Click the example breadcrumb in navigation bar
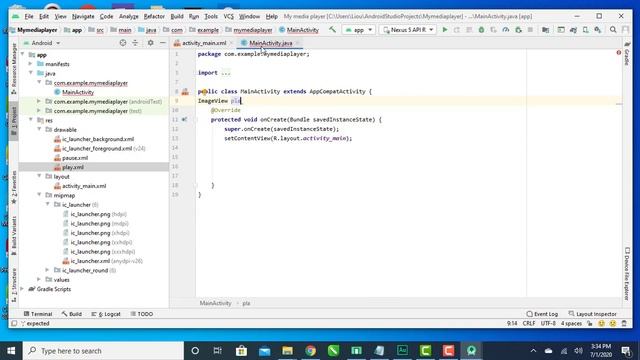This screenshot has height=360, width=640. pos(208,30)
